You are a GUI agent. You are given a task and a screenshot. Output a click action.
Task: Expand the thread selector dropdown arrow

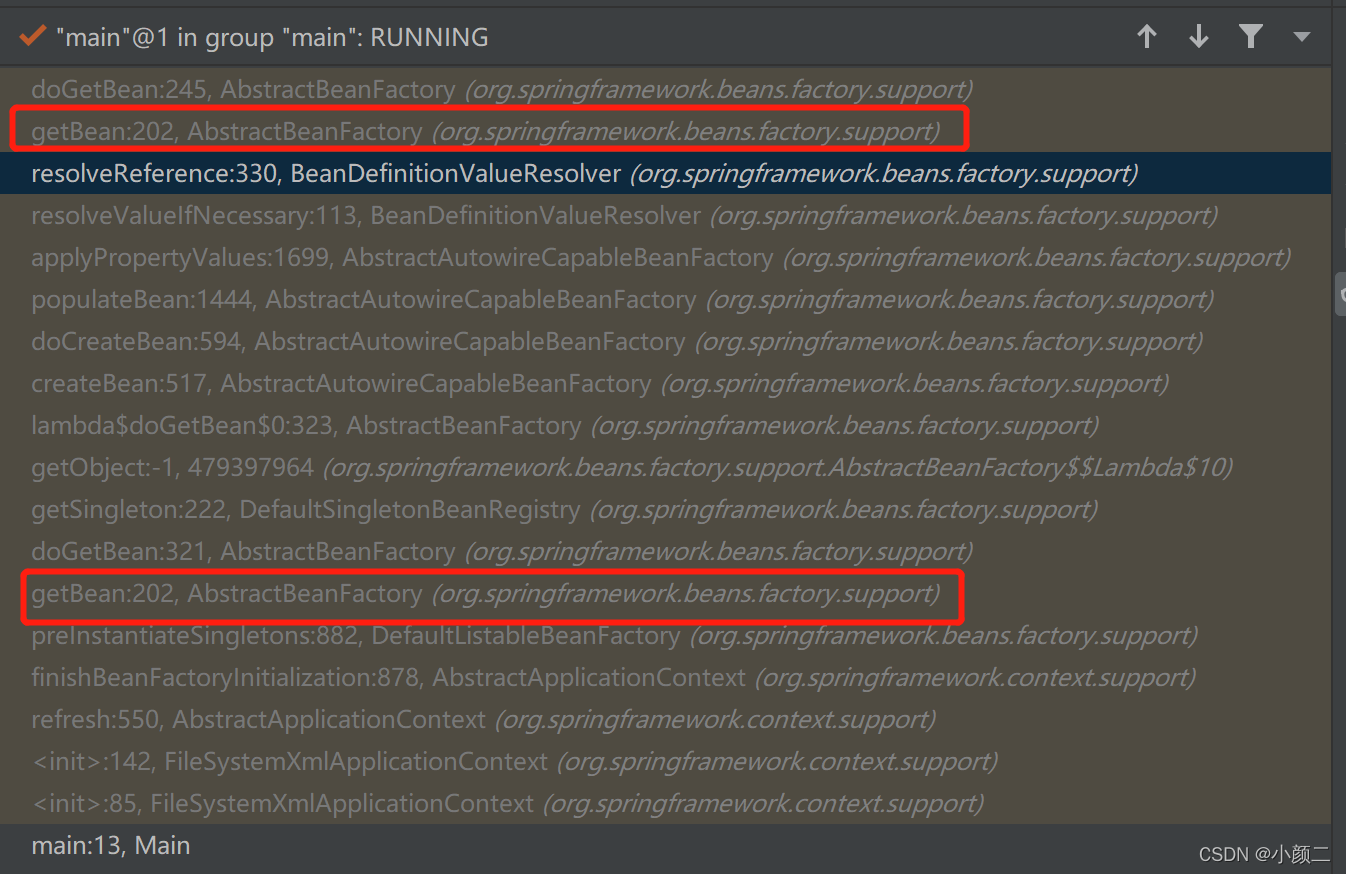(x=1301, y=37)
